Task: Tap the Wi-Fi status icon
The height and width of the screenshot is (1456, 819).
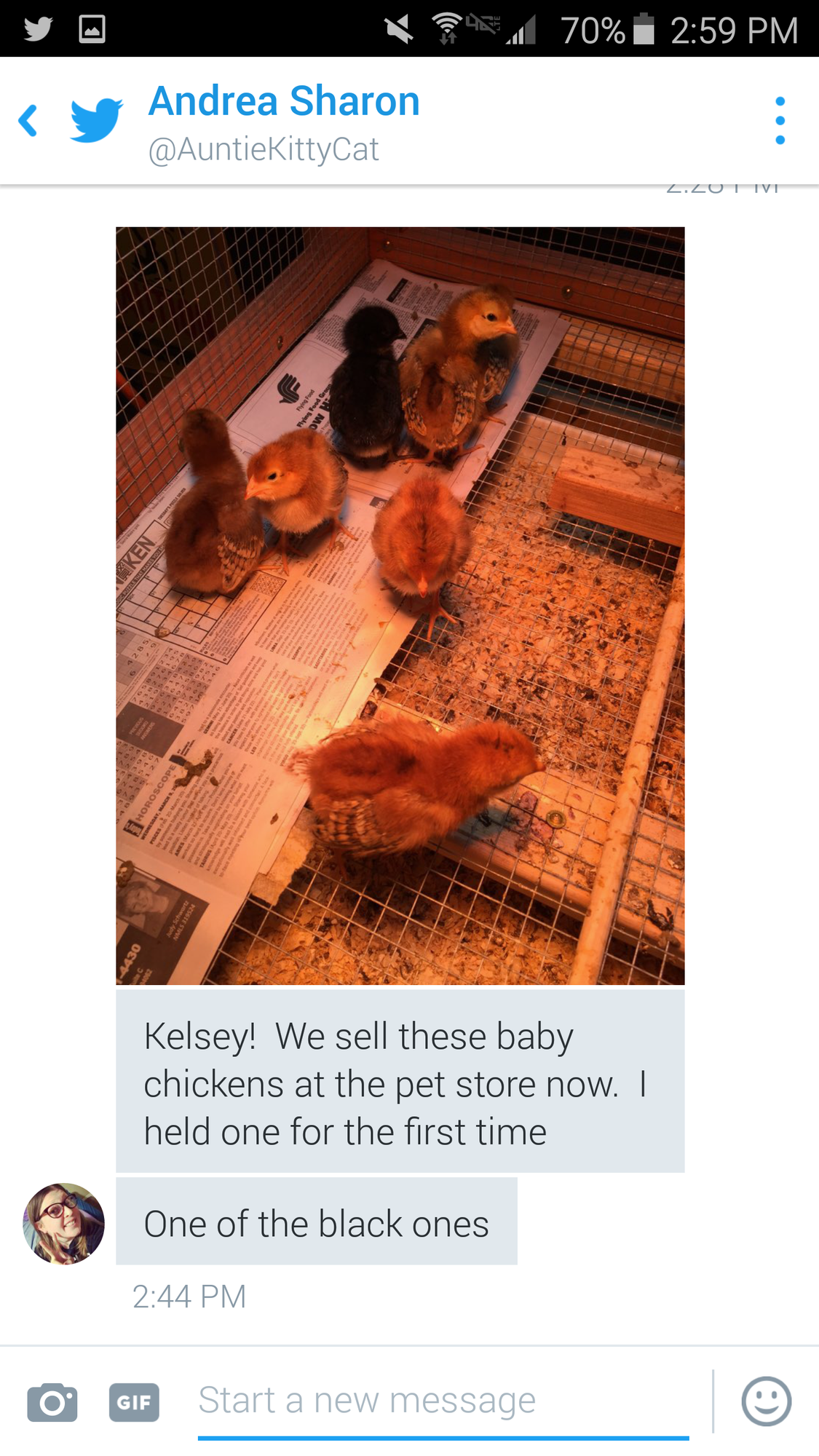Action: pos(447,28)
